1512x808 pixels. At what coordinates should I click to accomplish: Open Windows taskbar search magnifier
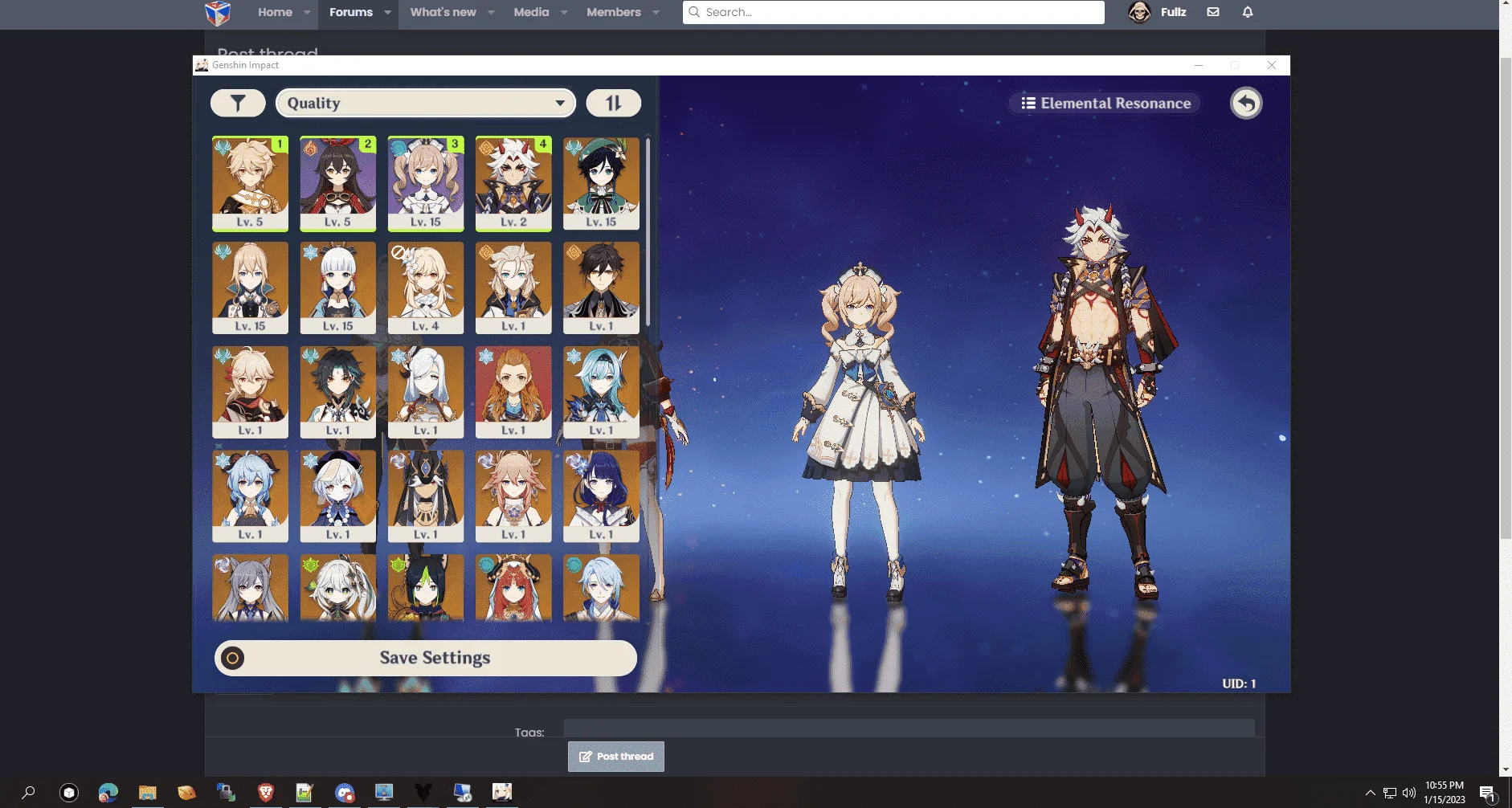[x=28, y=793]
